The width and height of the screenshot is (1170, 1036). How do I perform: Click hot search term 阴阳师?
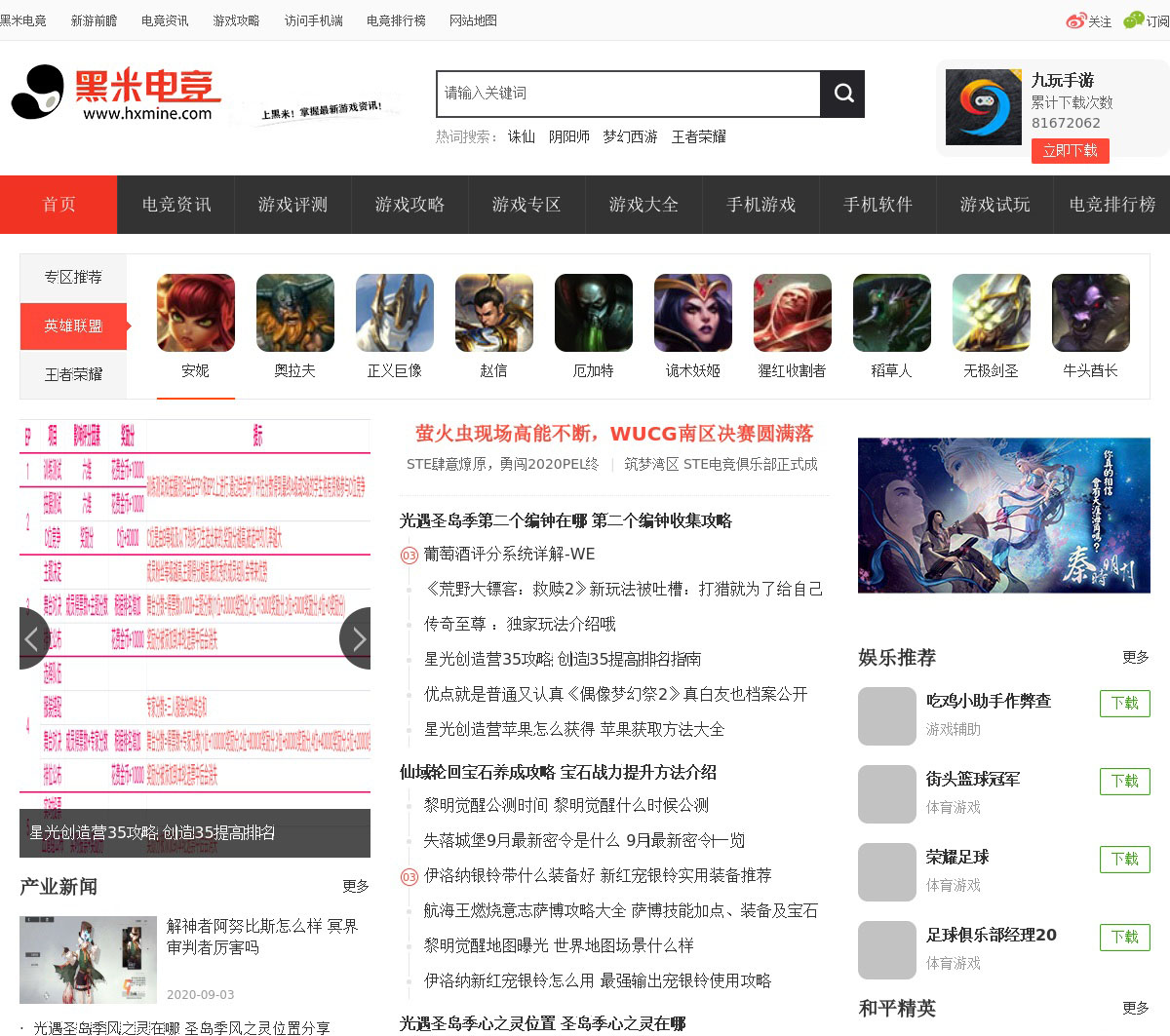(x=568, y=136)
